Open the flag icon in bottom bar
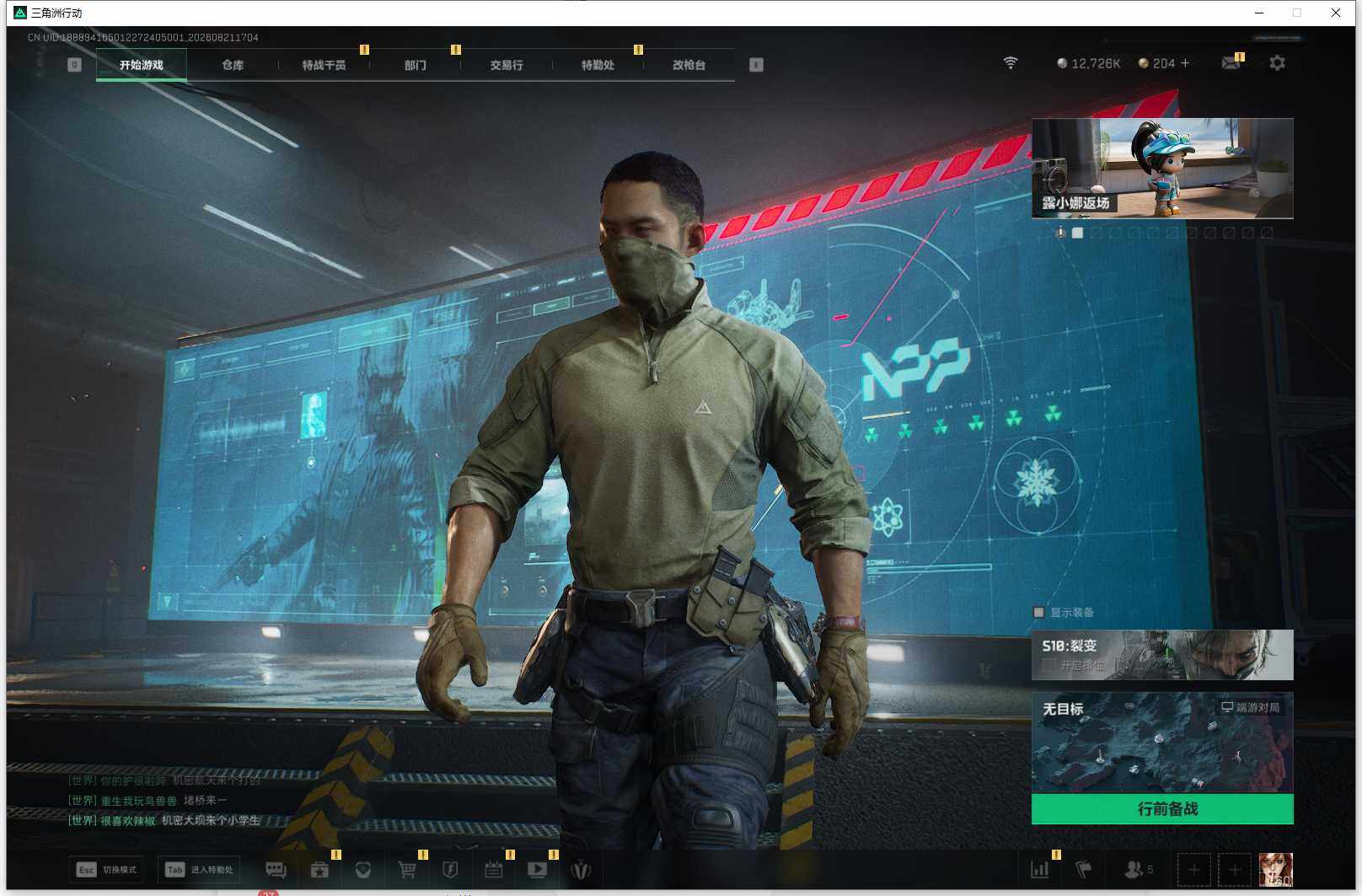Image resolution: width=1362 pixels, height=896 pixels. 1084,869
